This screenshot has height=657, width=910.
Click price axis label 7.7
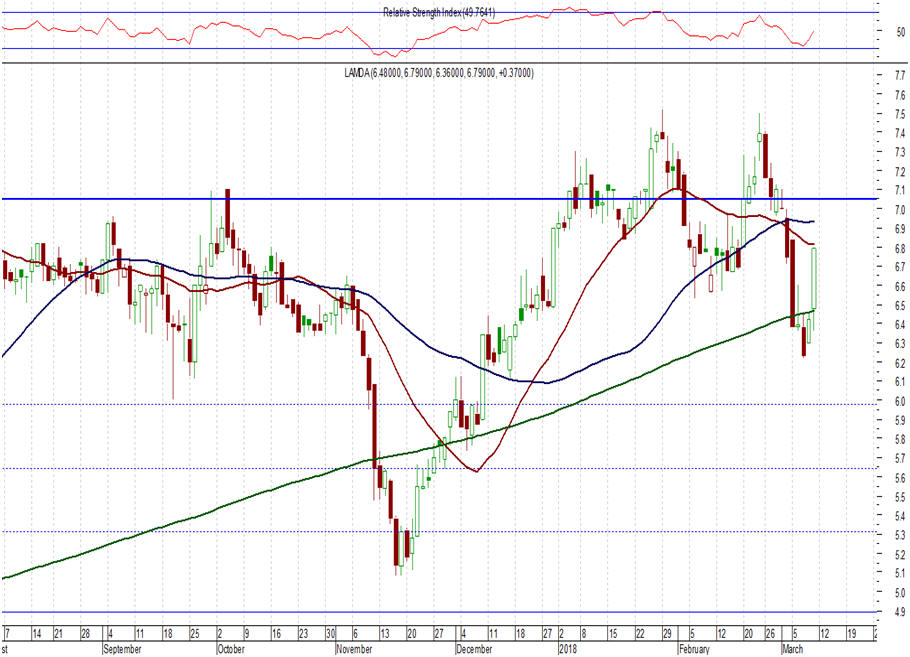pyautogui.click(x=900, y=75)
